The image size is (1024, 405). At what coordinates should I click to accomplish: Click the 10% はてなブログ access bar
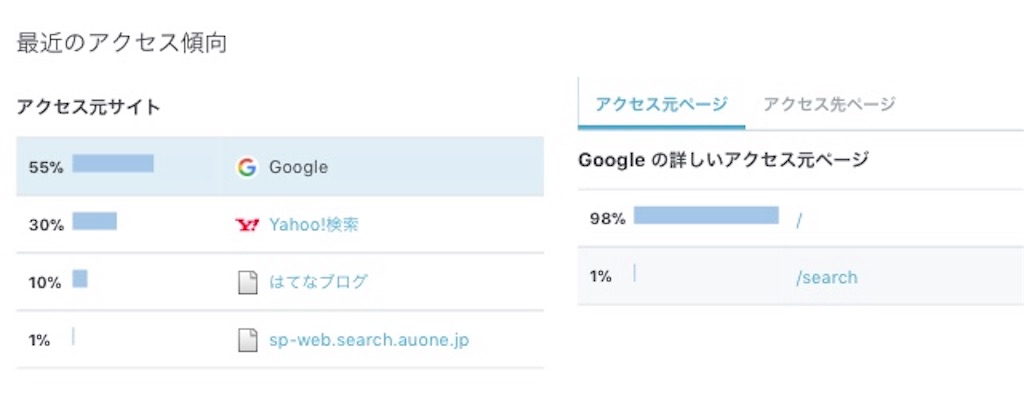point(80,279)
